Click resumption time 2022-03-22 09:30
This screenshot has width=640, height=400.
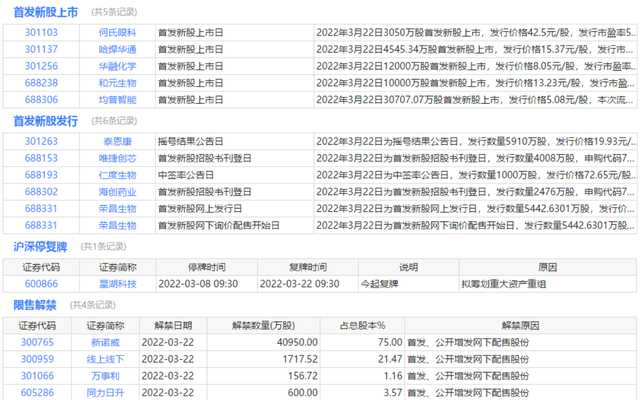[x=300, y=284]
